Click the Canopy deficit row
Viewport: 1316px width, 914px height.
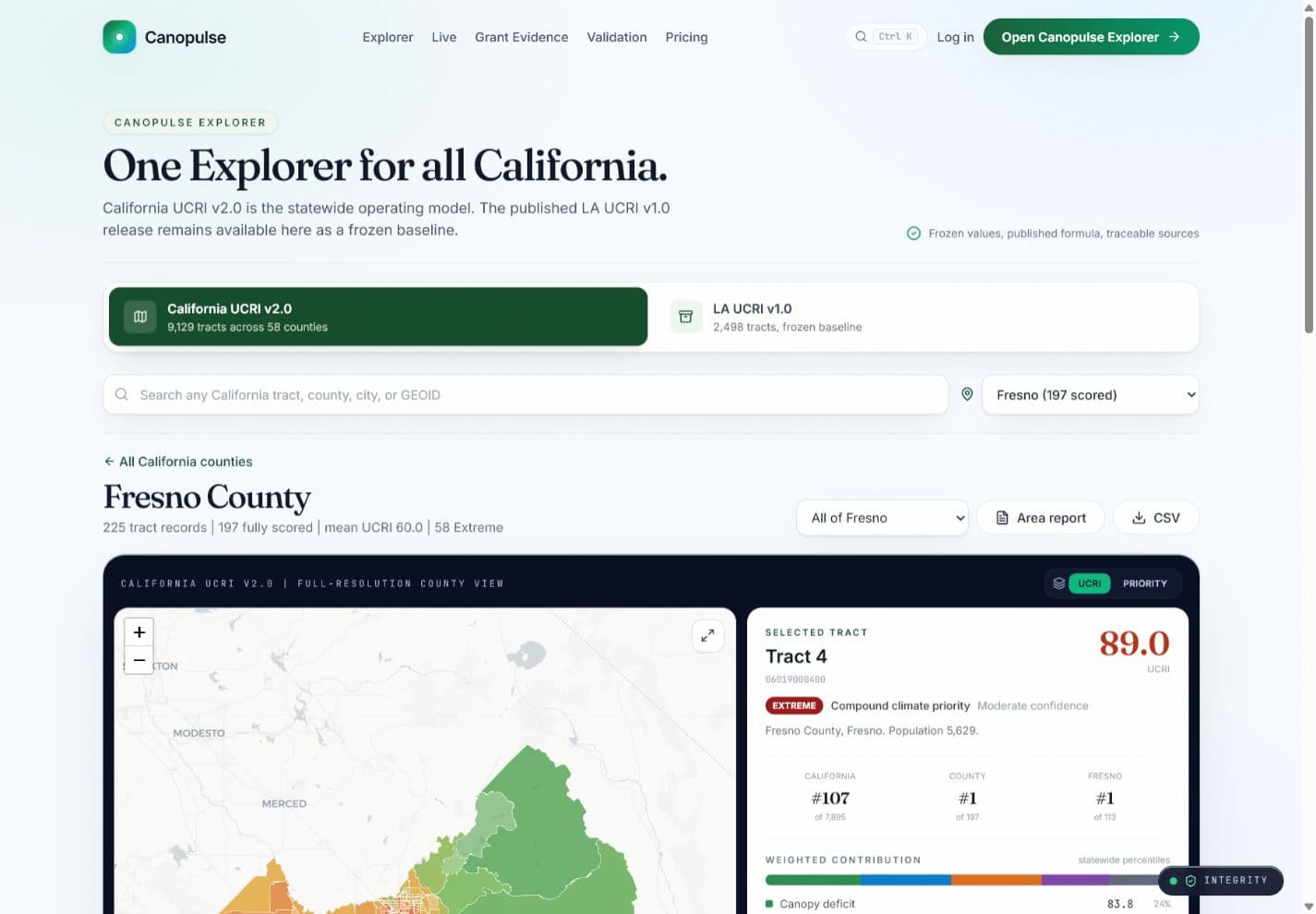pyautogui.click(x=967, y=904)
